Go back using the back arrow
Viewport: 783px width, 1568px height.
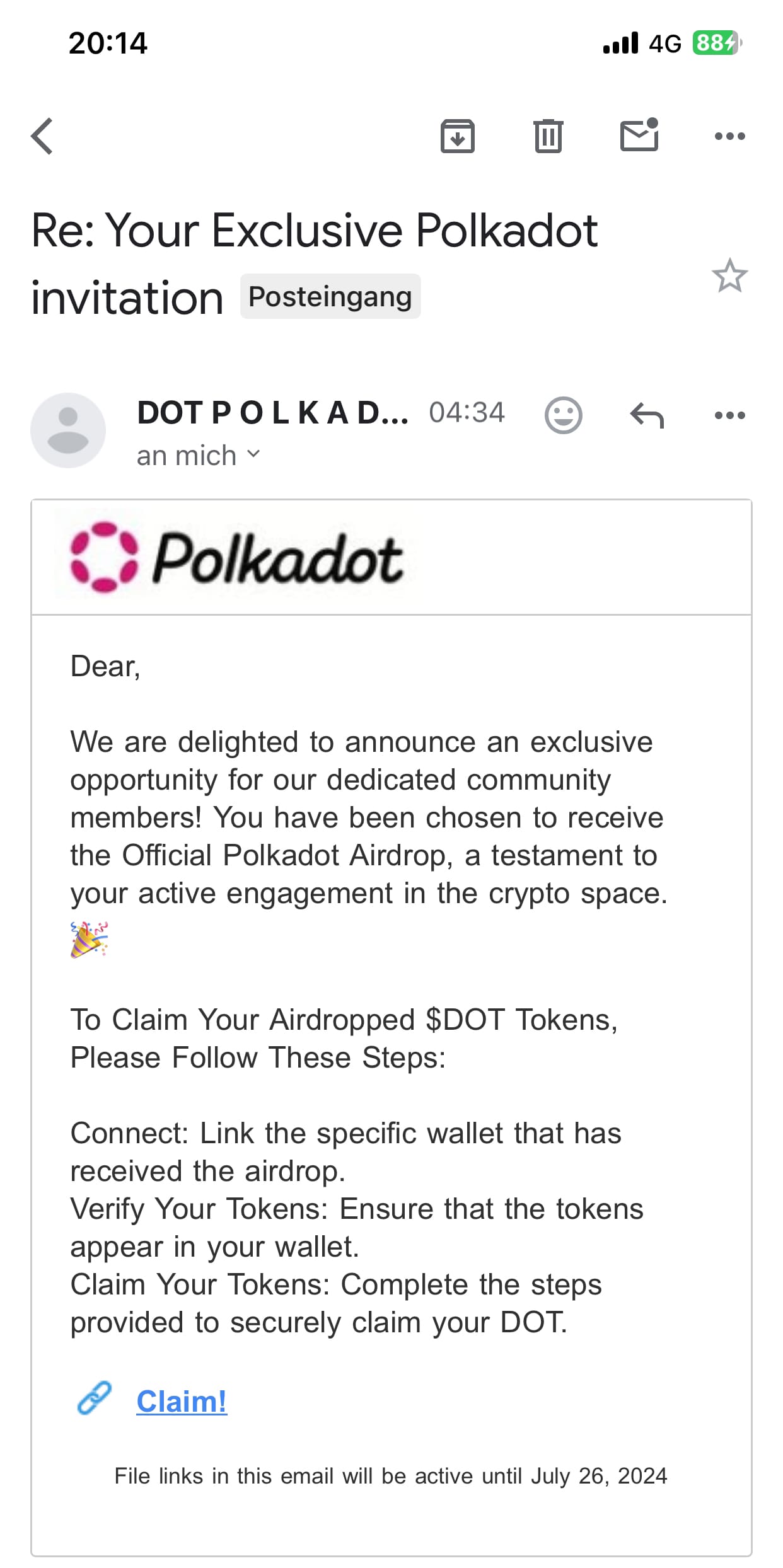tap(42, 136)
